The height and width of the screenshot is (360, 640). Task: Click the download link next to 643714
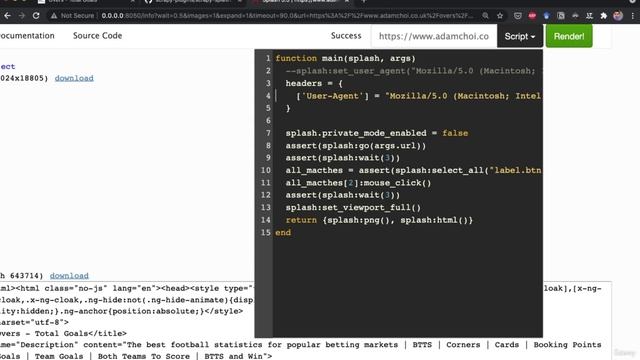[69, 276]
